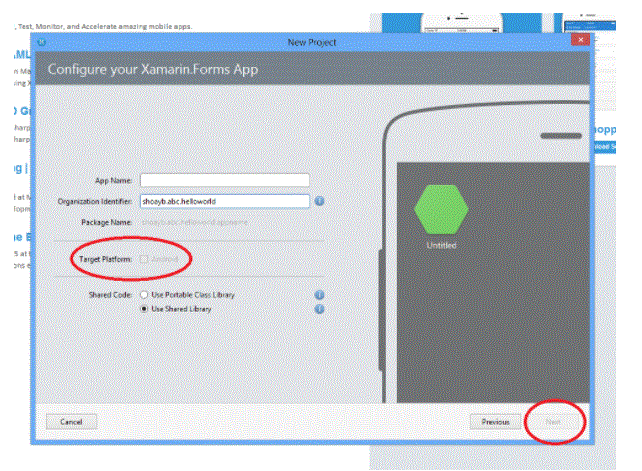Click the disabled Next button

pos(553,422)
